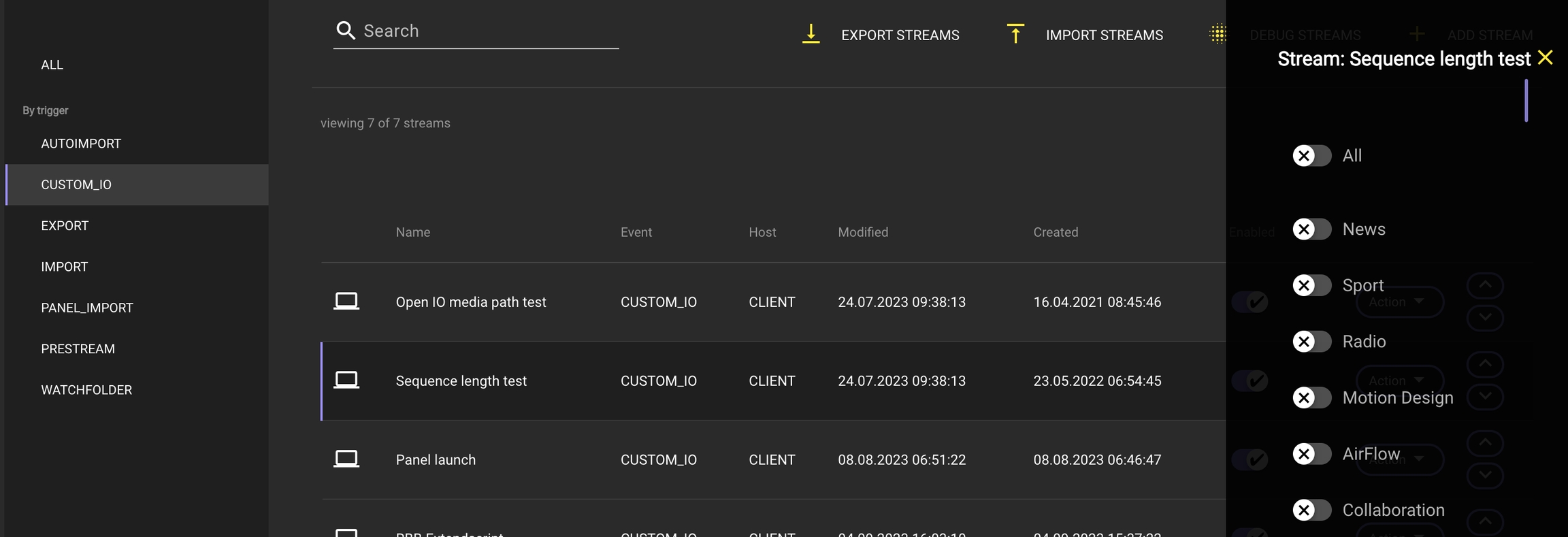
Task: Click laptop icon for Panel launch row
Action: 346,459
